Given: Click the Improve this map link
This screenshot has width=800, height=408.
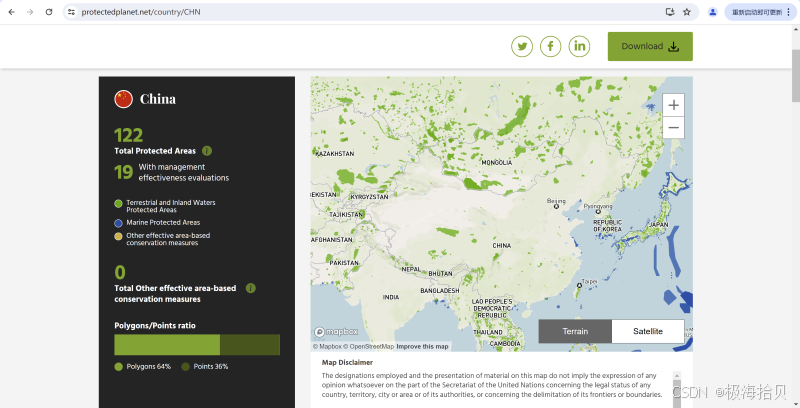Looking at the screenshot, I should pyautogui.click(x=422, y=346).
